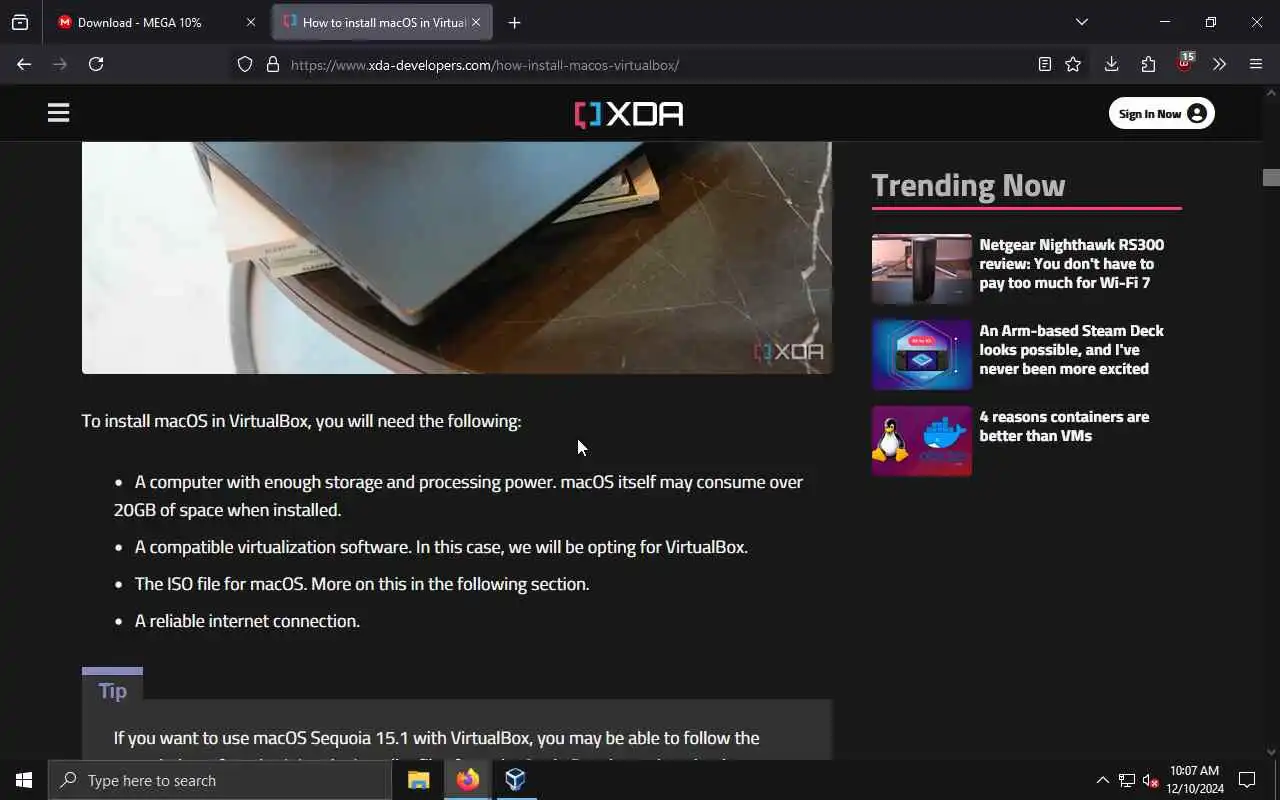Click the Trending Now heading
Viewport: 1280px width, 800px height.
point(968,185)
